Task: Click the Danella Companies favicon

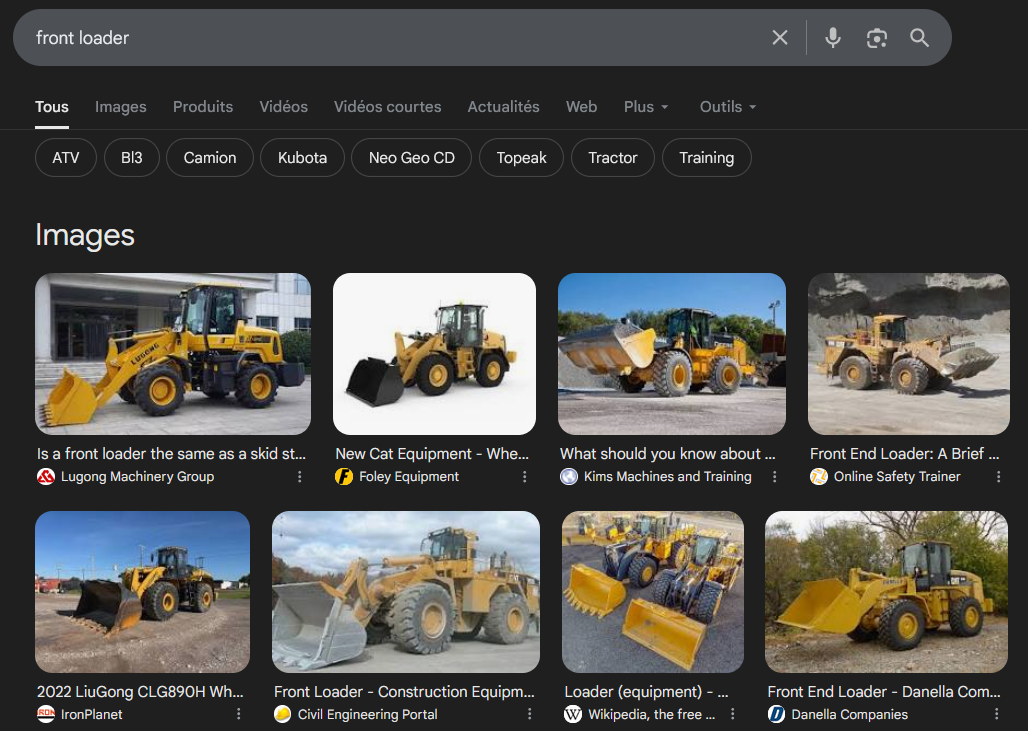Action: point(776,714)
